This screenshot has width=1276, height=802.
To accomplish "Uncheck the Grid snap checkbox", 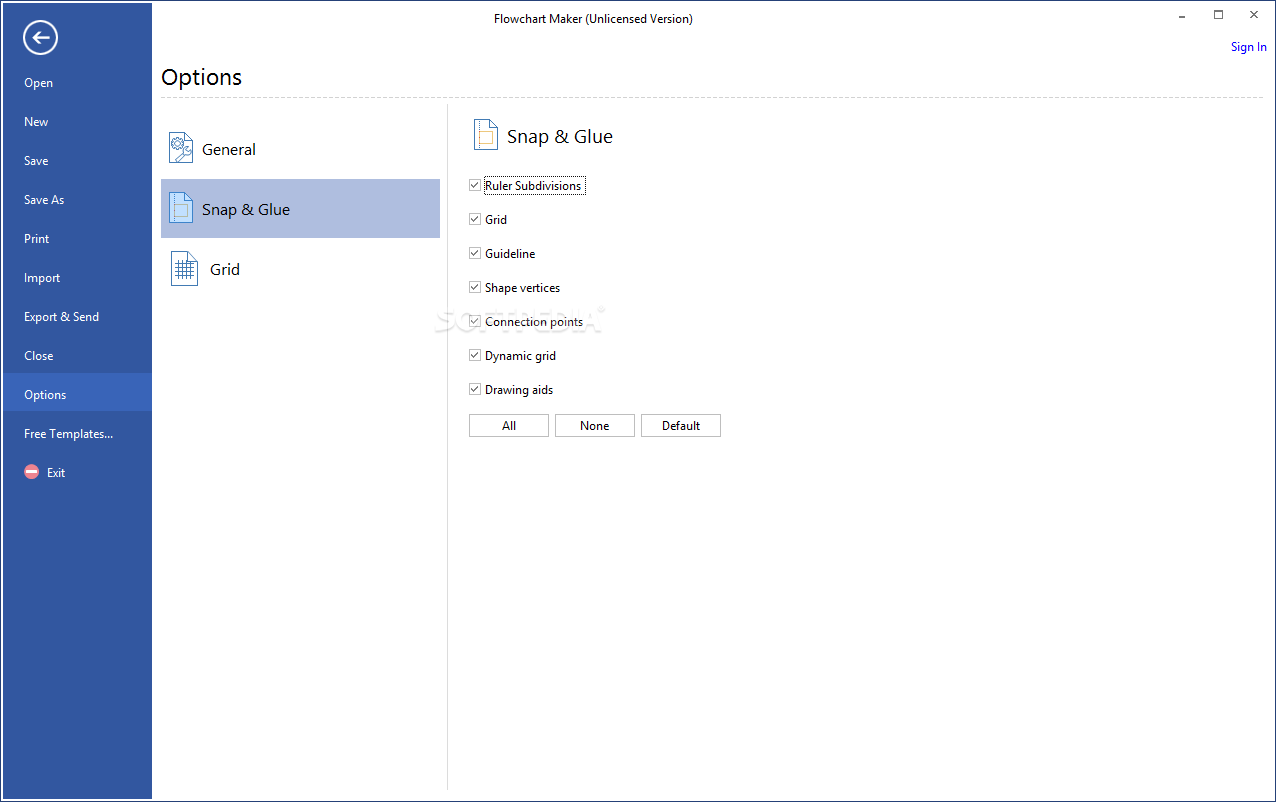I will (x=475, y=220).
